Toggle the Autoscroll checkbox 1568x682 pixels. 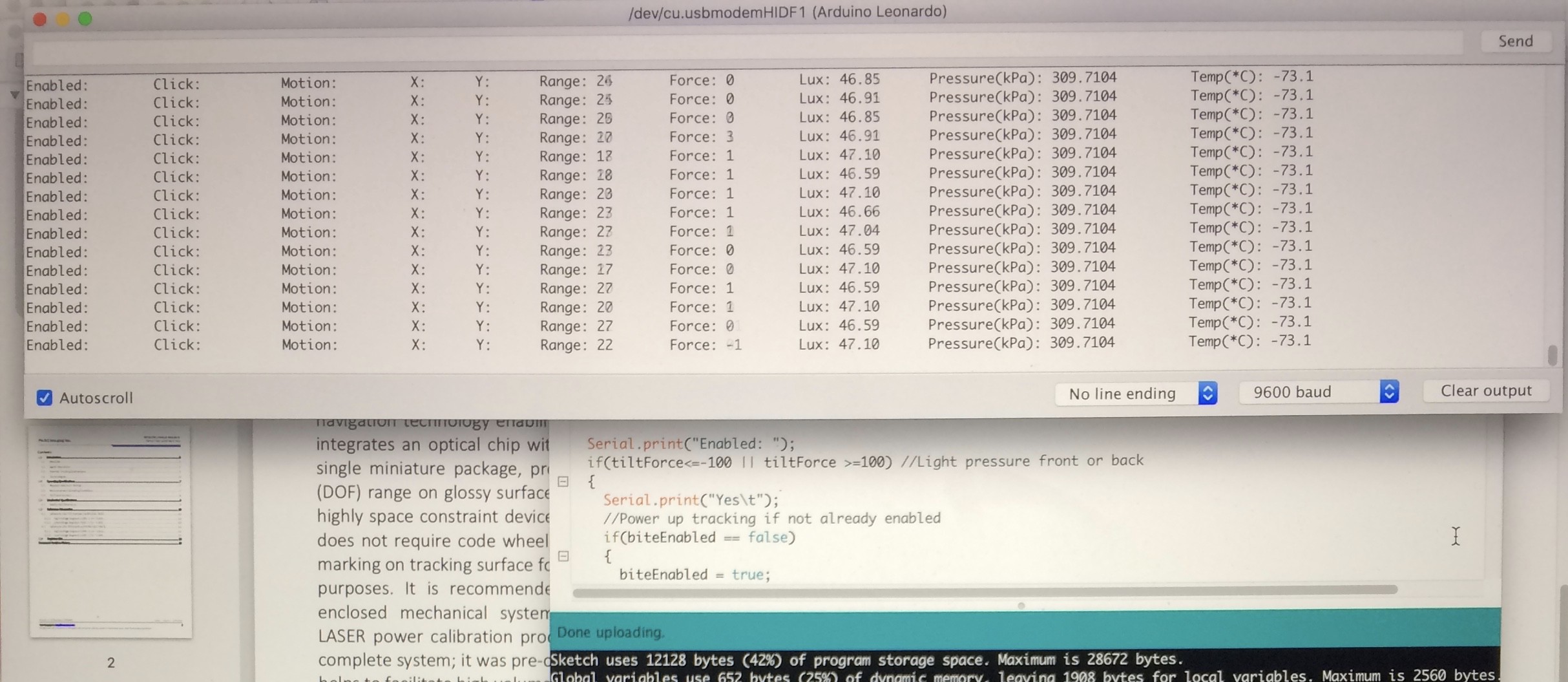point(44,398)
